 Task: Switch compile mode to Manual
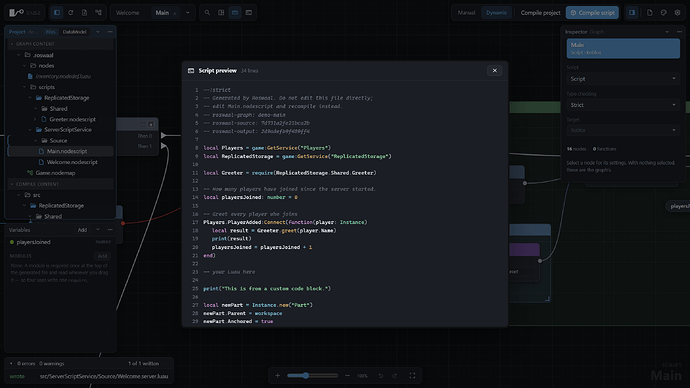[x=466, y=13]
